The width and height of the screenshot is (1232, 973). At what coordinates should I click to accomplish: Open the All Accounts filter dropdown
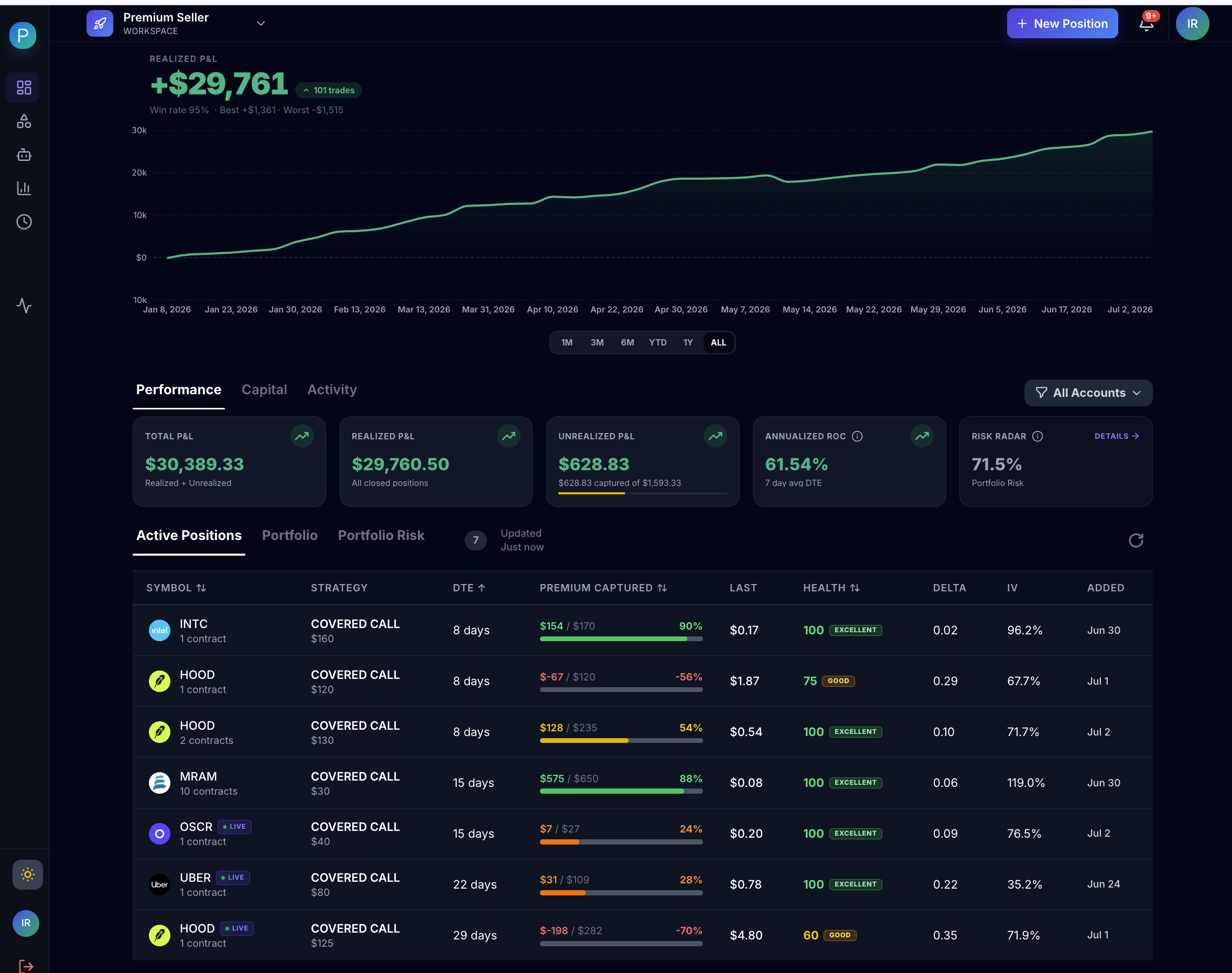tap(1088, 393)
